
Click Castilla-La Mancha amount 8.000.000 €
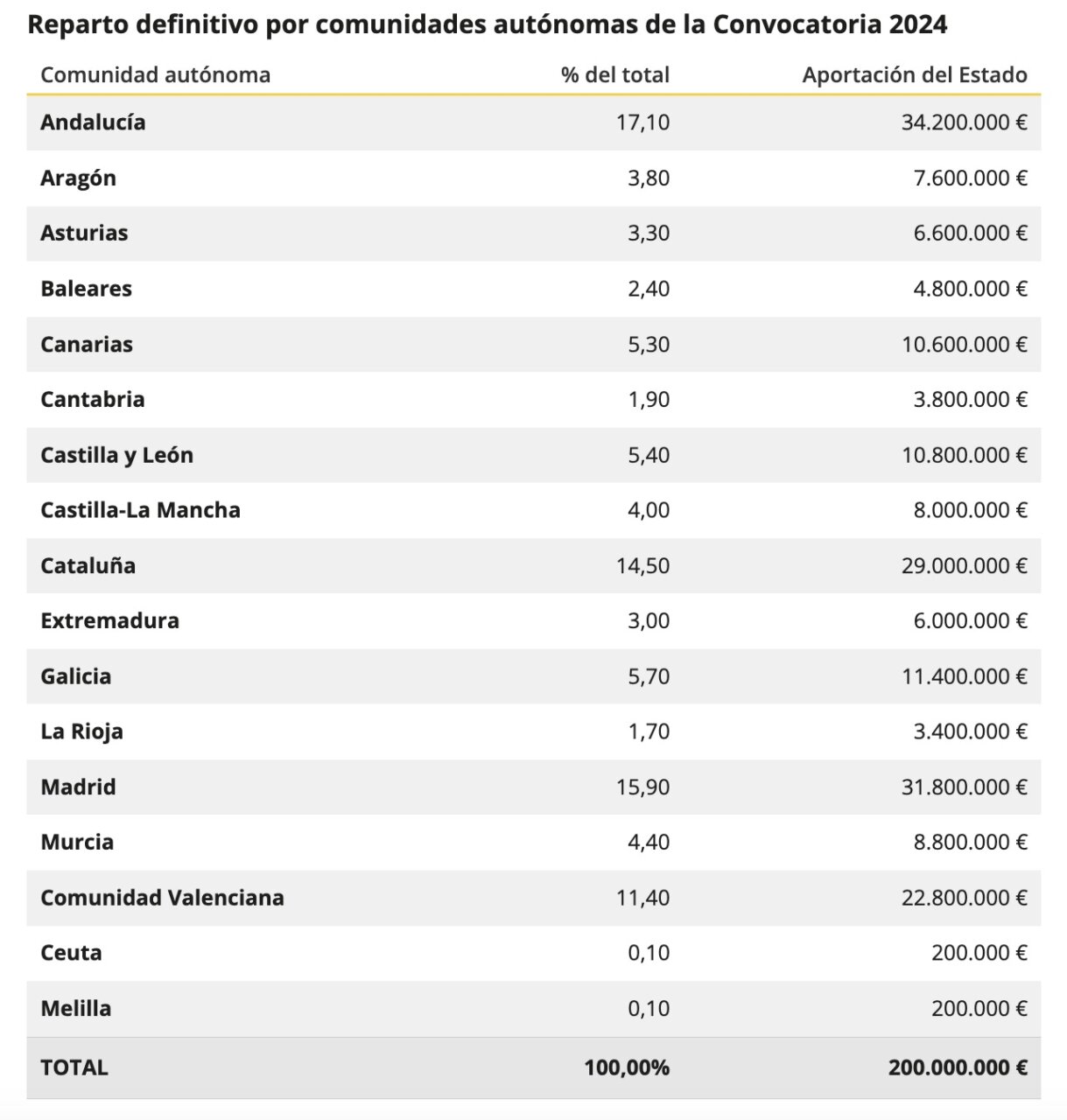[970, 510]
